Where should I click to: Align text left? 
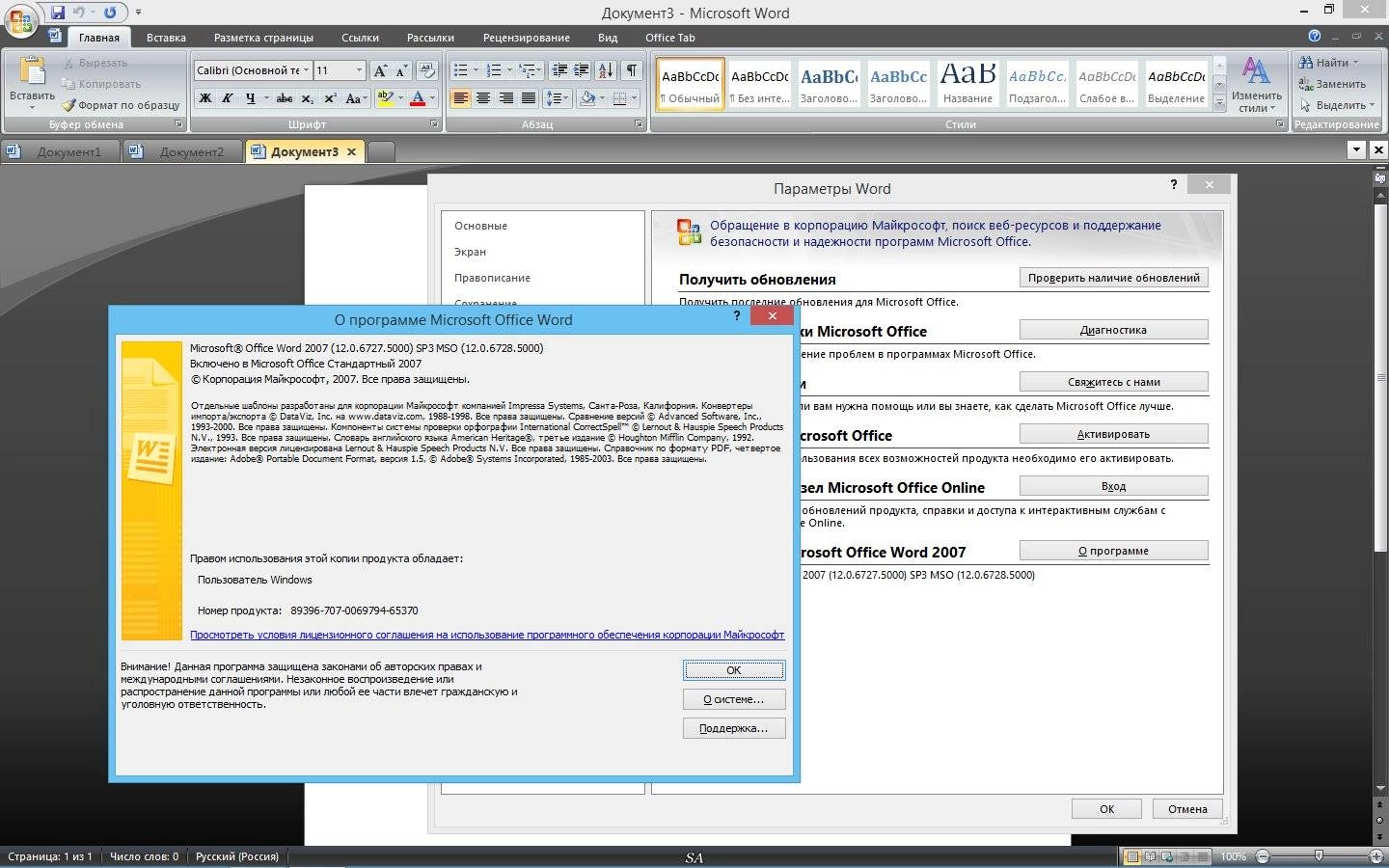pyautogui.click(x=461, y=98)
